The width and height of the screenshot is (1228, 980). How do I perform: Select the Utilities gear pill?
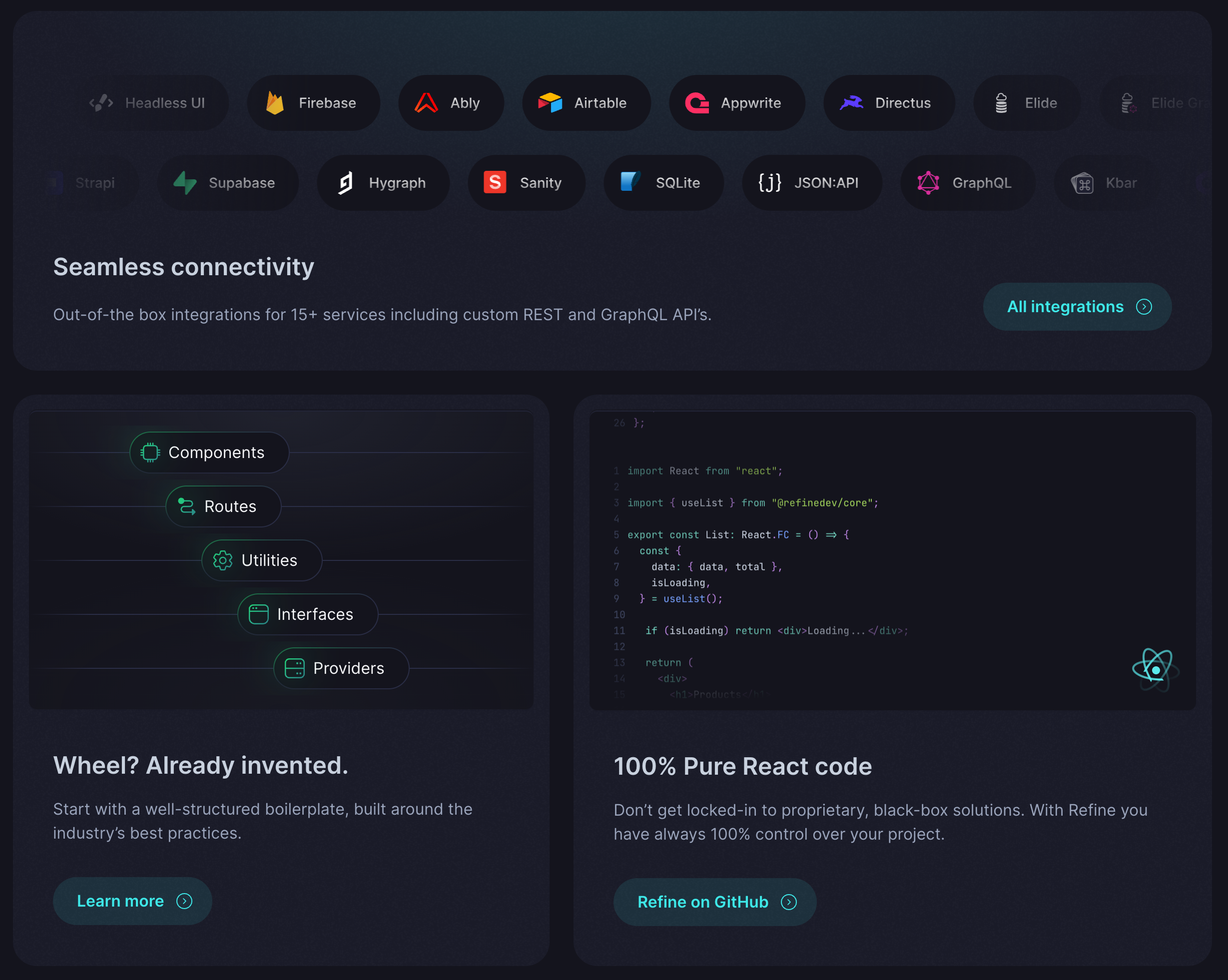click(262, 560)
